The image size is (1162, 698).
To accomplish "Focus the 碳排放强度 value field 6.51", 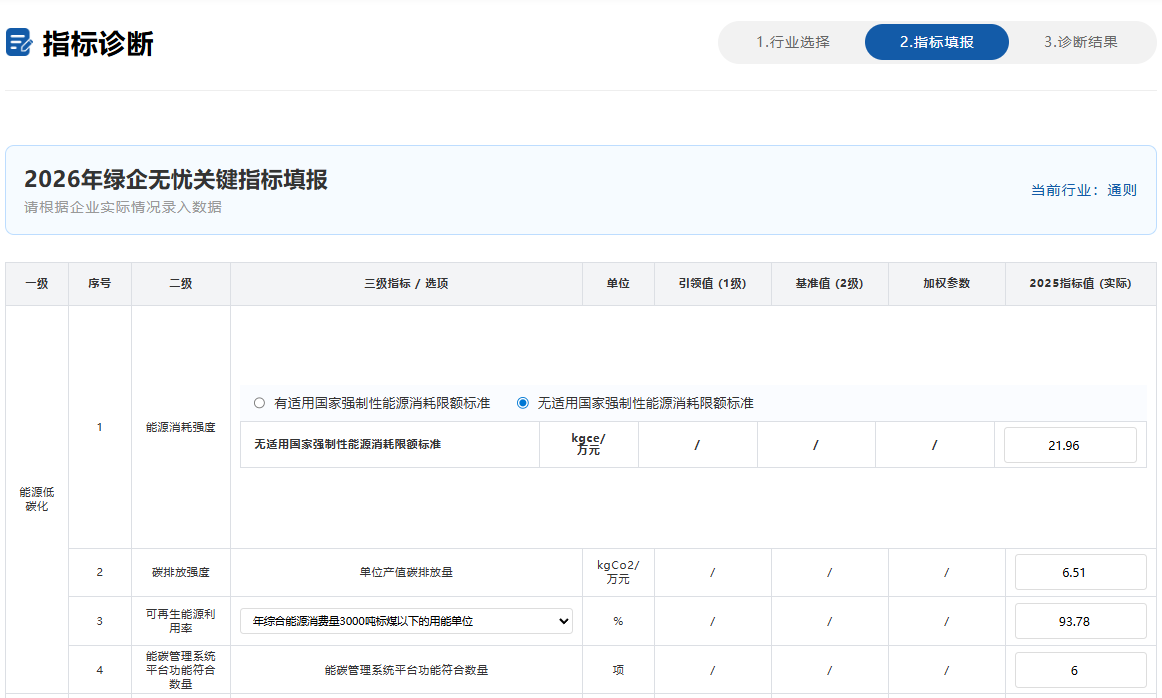I will [1080, 573].
